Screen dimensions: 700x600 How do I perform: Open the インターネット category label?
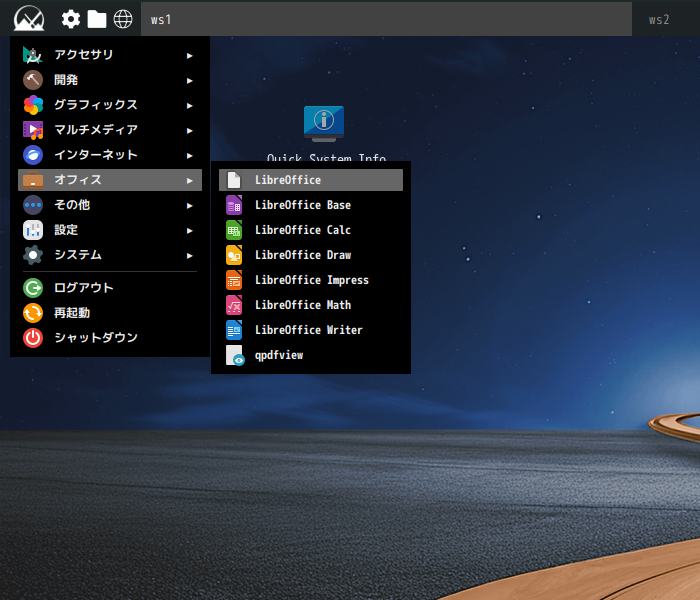point(96,155)
